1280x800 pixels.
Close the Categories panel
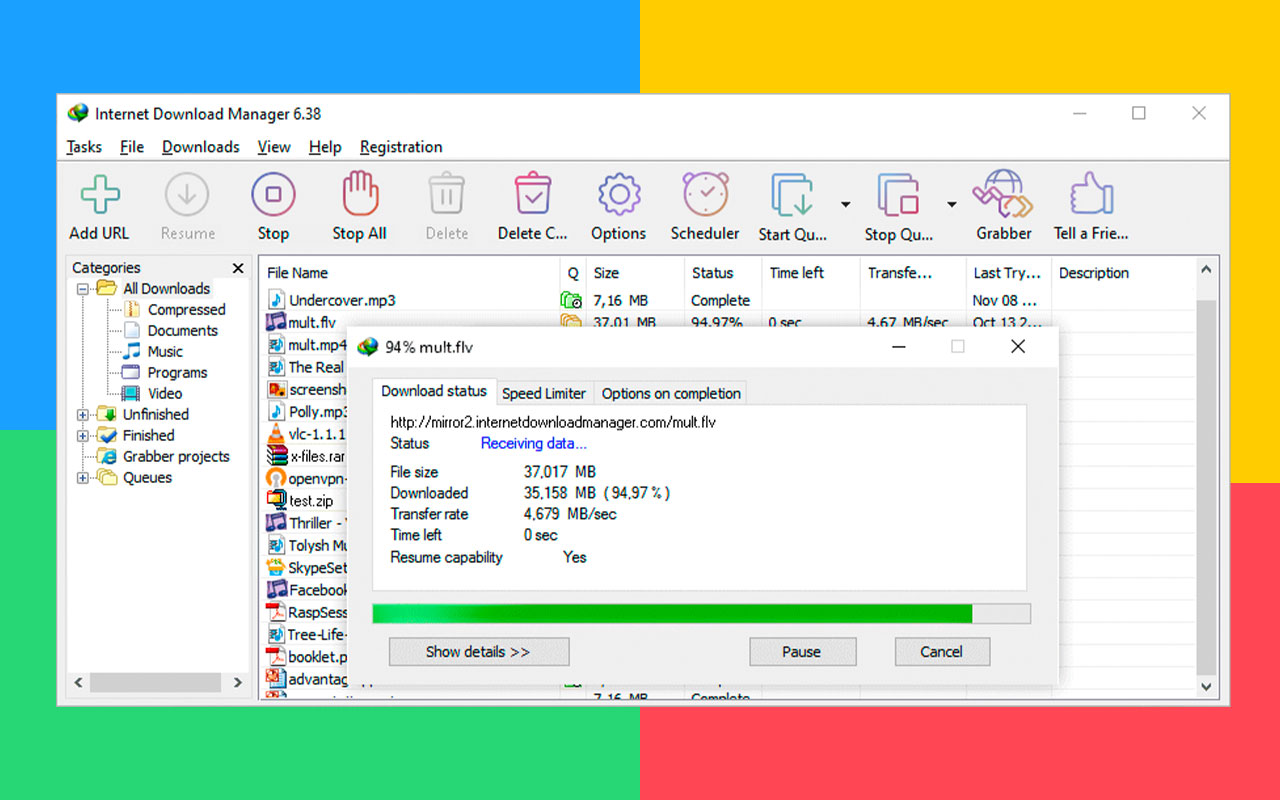point(238,268)
